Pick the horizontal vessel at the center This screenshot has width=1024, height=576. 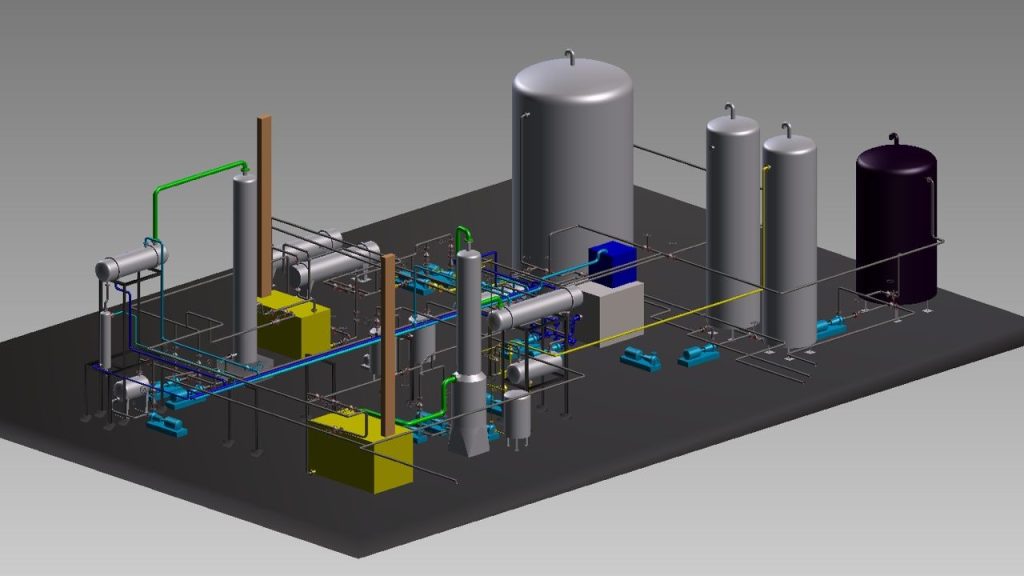pyautogui.click(x=534, y=309)
